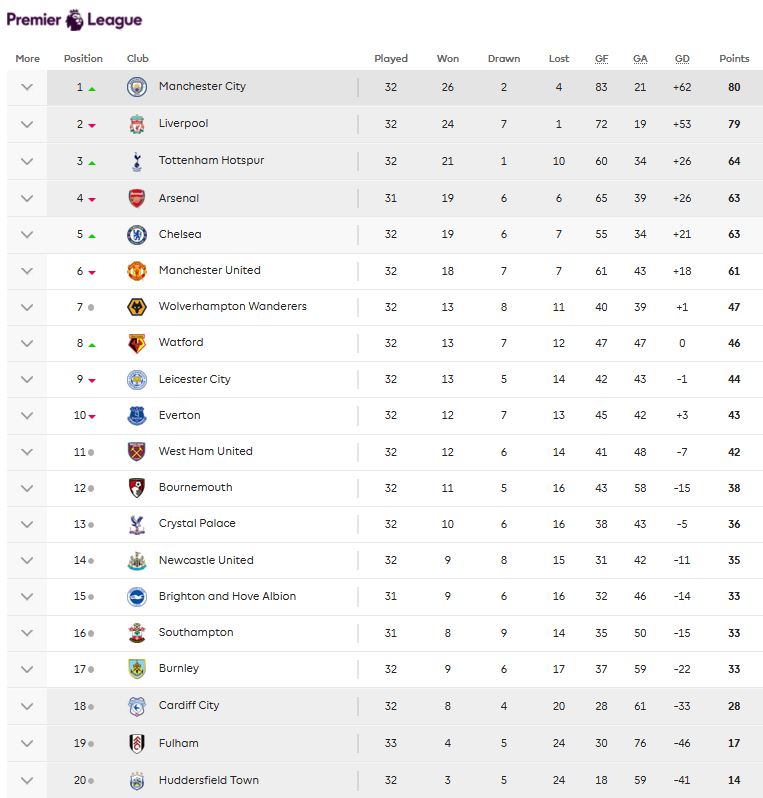Expand details for Cardiff City
The image size is (763, 798).
pos(27,706)
